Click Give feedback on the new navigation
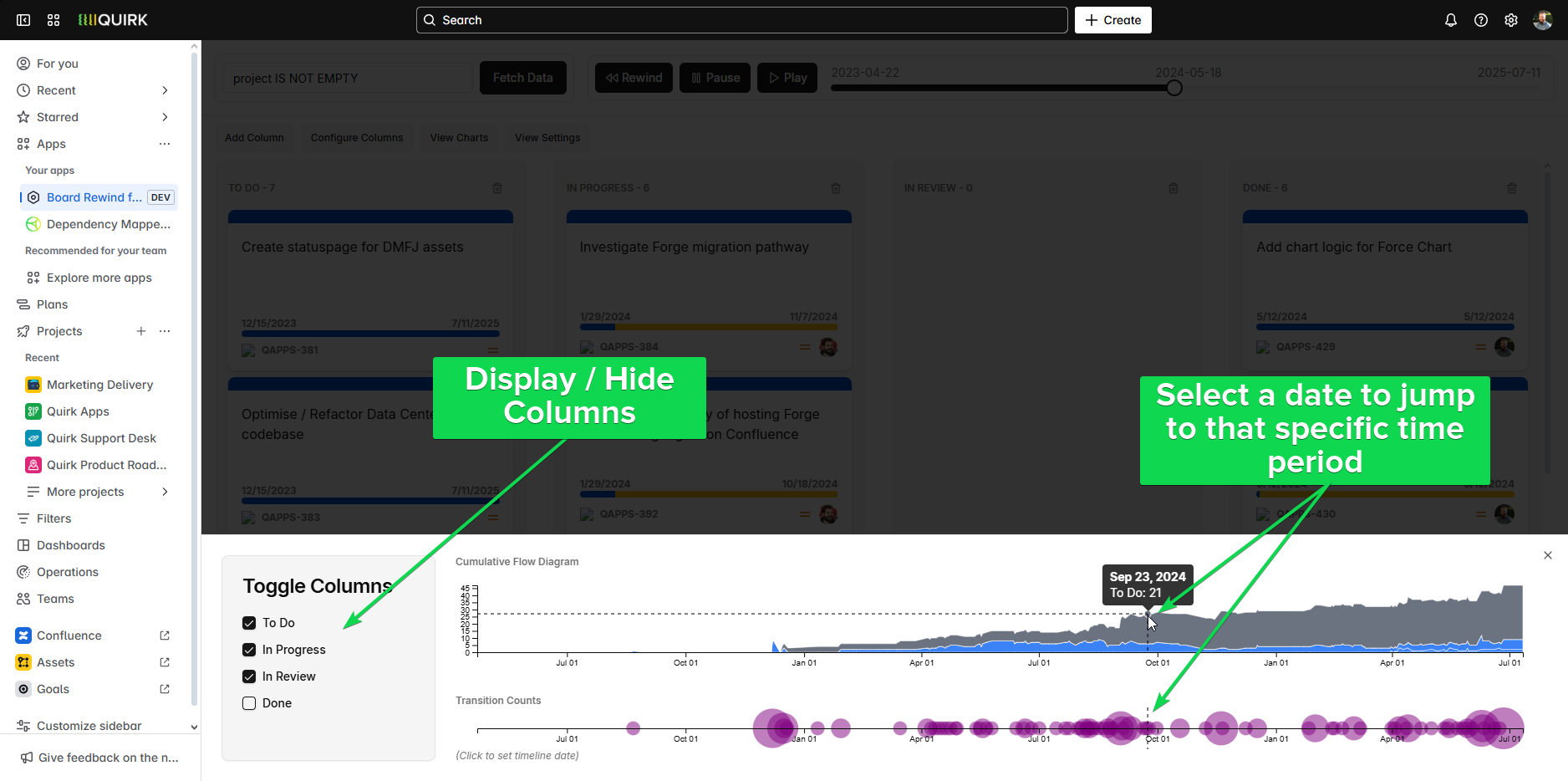The image size is (1568, 781). coord(99,758)
